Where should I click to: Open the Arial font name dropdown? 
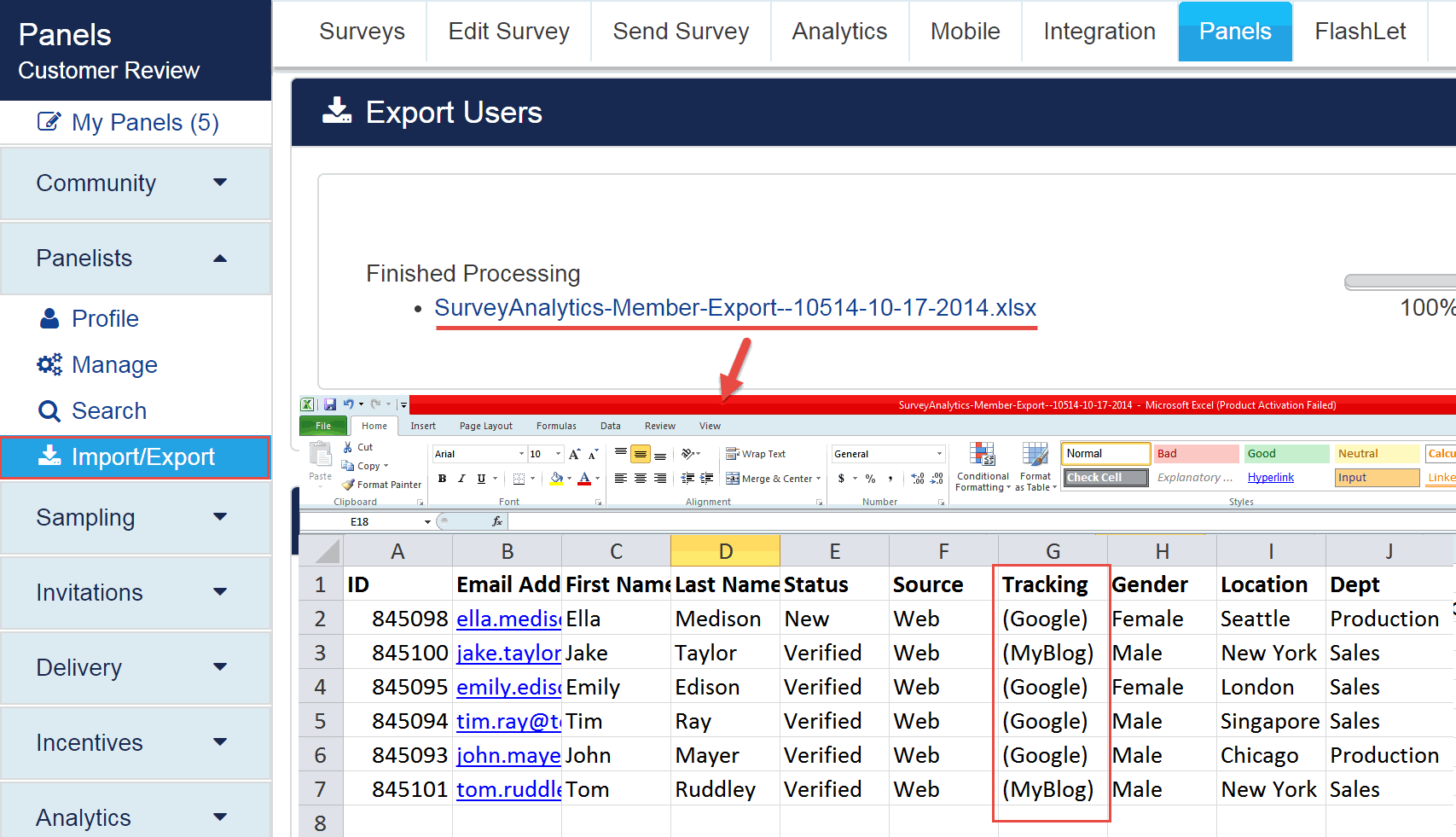click(521, 454)
